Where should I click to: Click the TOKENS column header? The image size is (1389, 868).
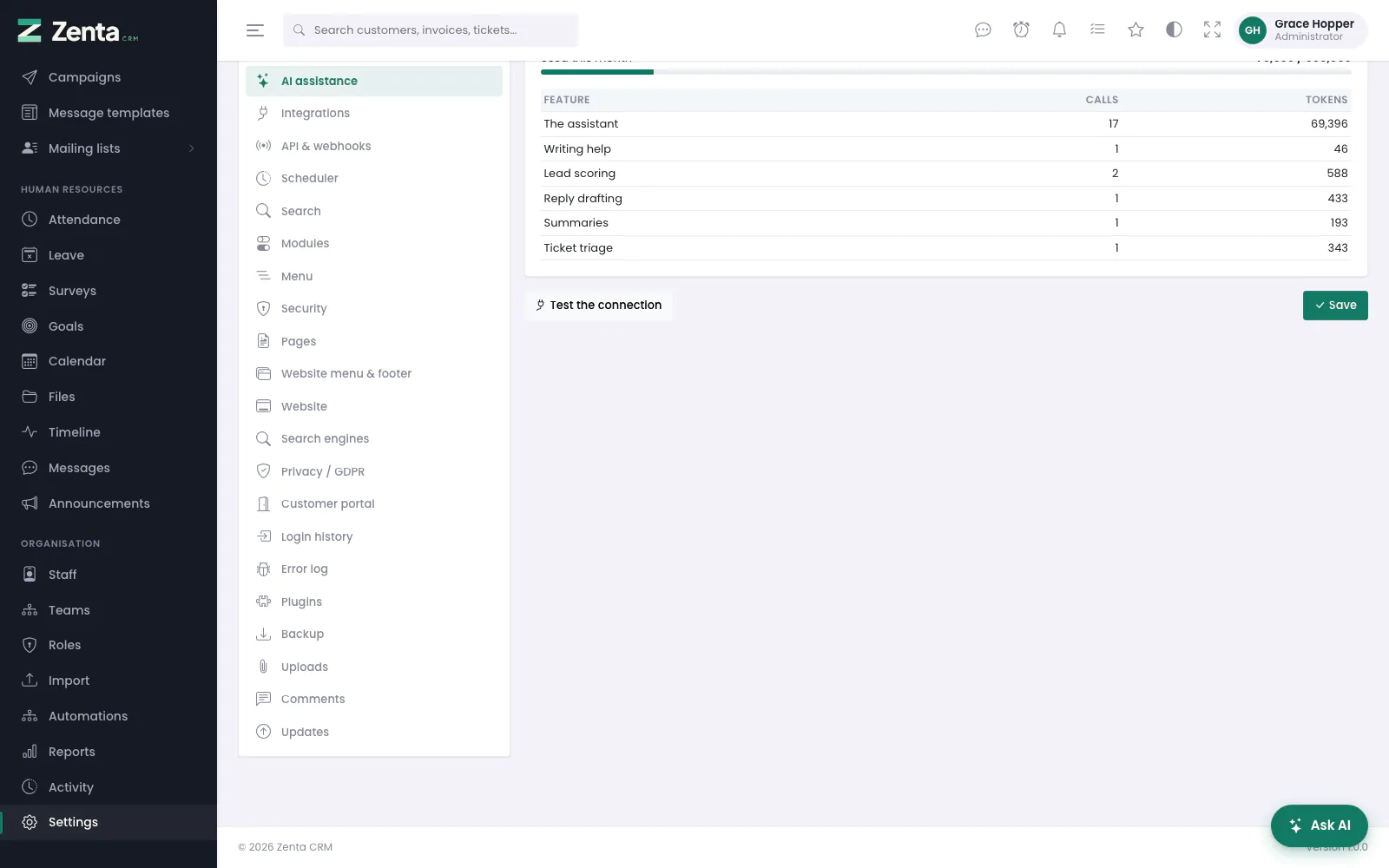coord(1326,100)
